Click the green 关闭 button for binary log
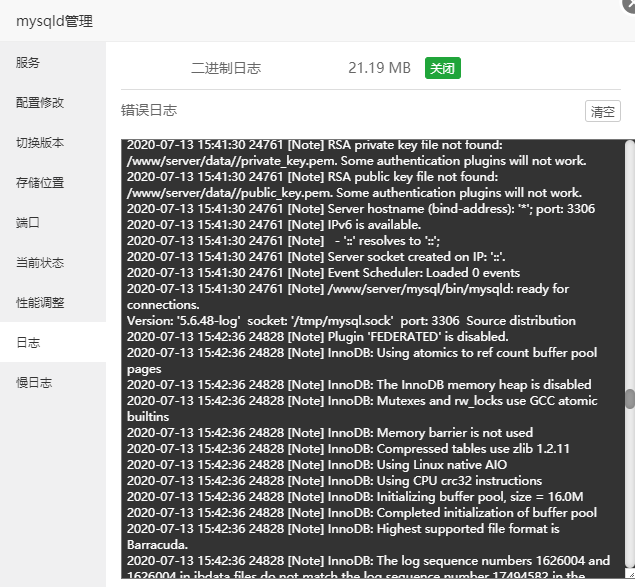This screenshot has width=635, height=587. 443,68
